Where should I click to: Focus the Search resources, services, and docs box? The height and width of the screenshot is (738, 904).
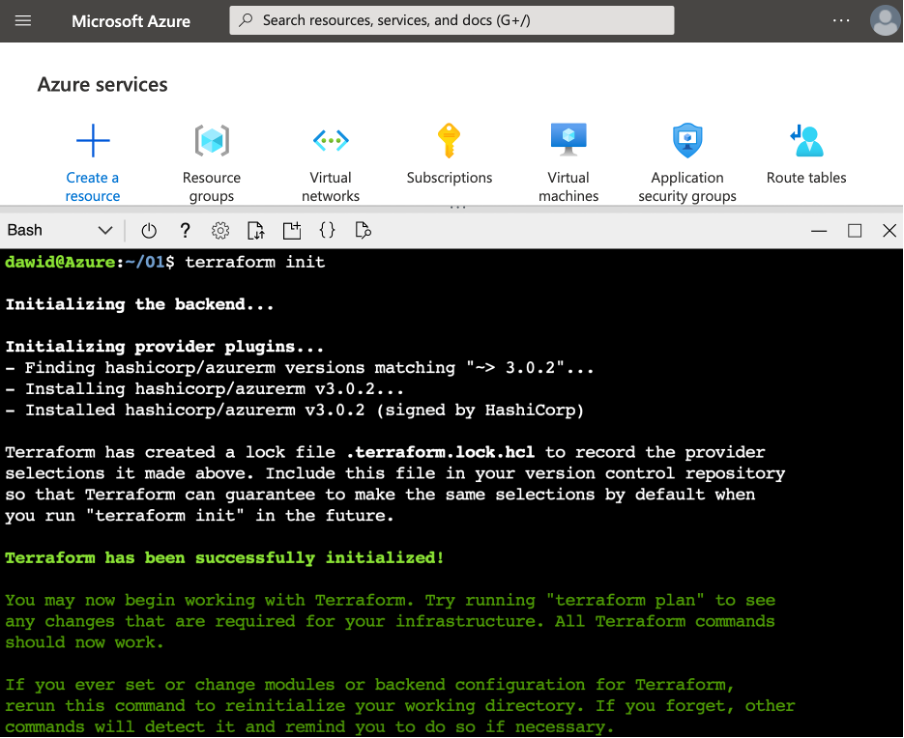click(x=451, y=20)
